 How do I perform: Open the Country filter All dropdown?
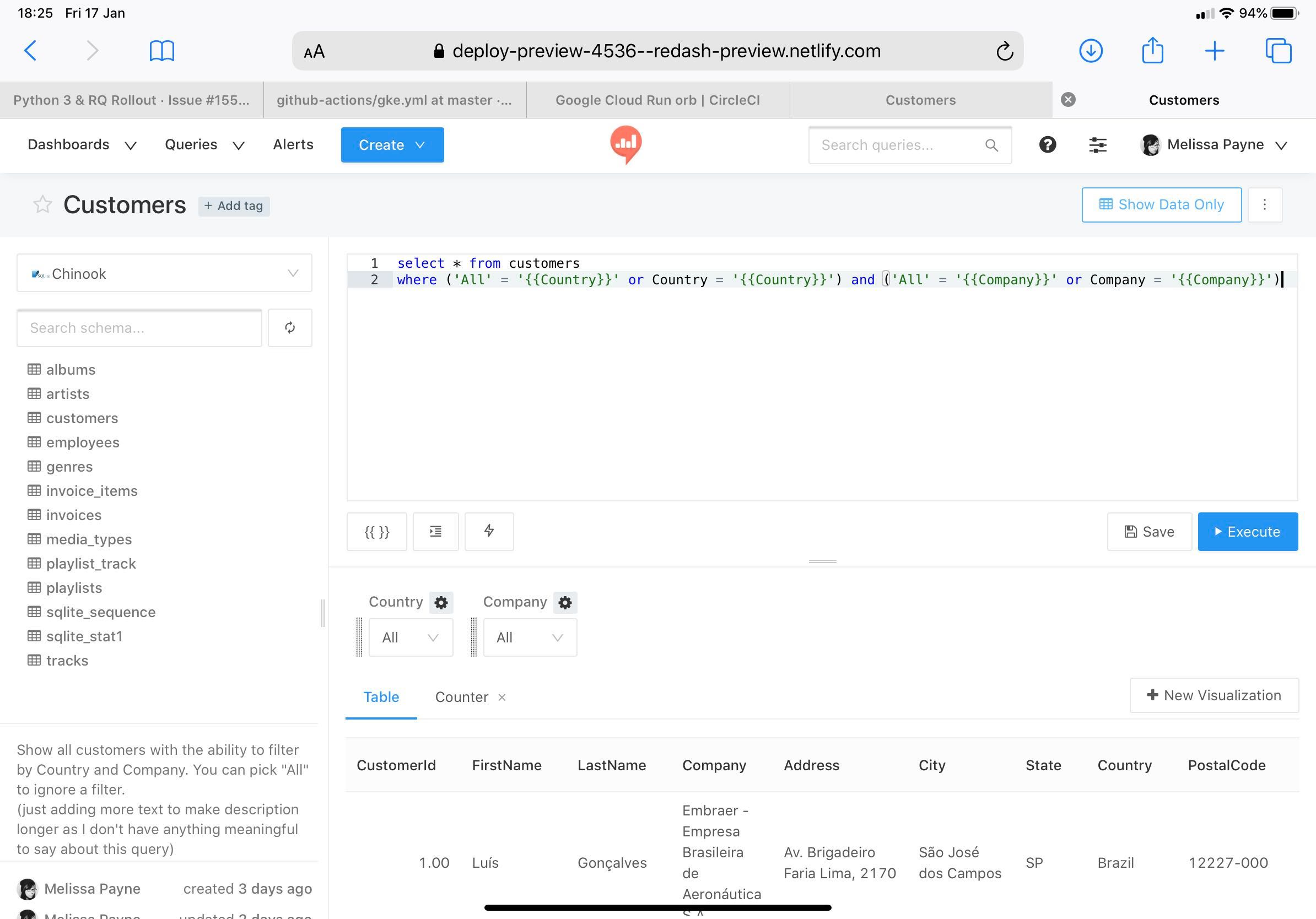411,637
